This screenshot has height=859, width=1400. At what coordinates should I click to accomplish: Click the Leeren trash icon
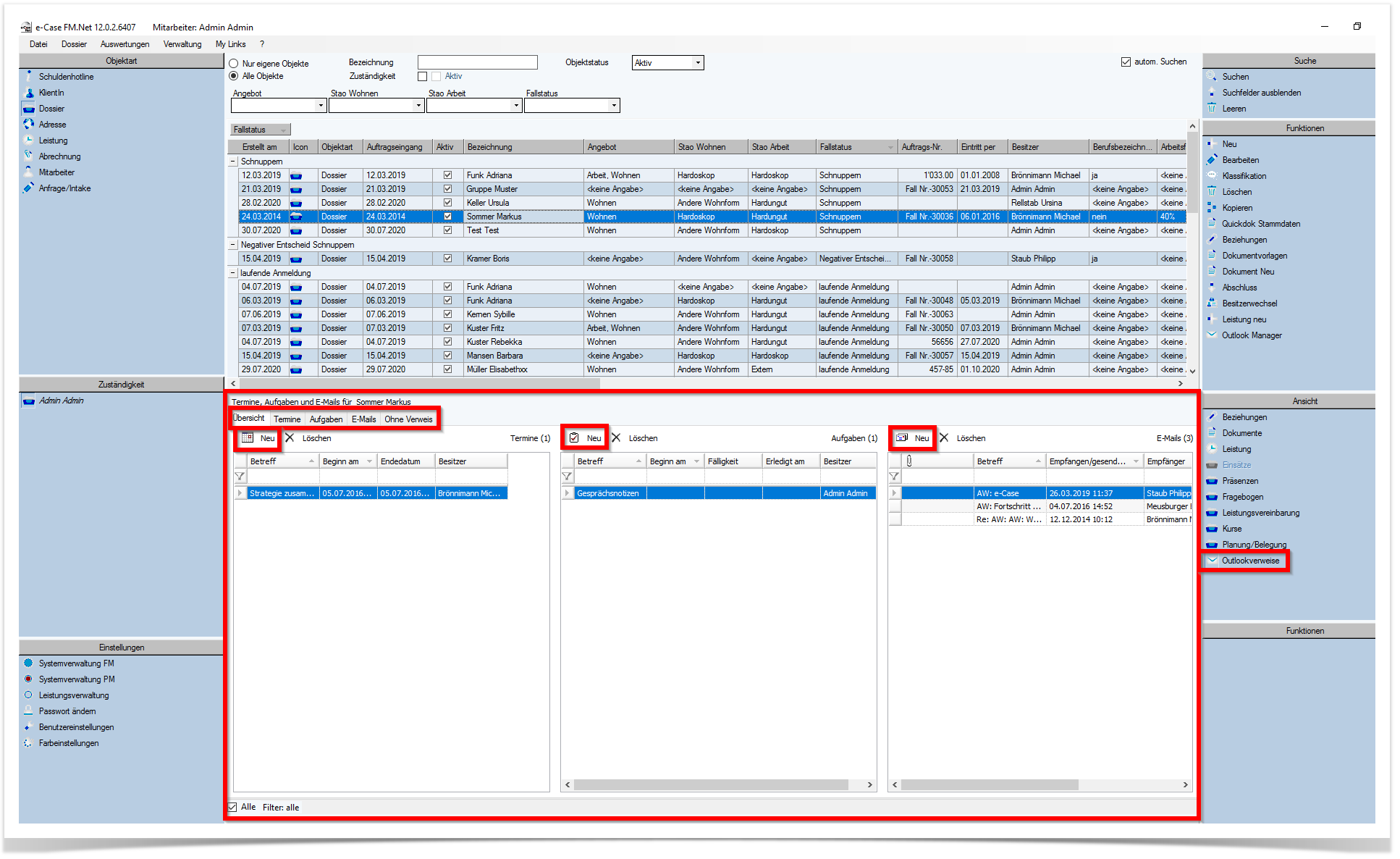click(1212, 108)
